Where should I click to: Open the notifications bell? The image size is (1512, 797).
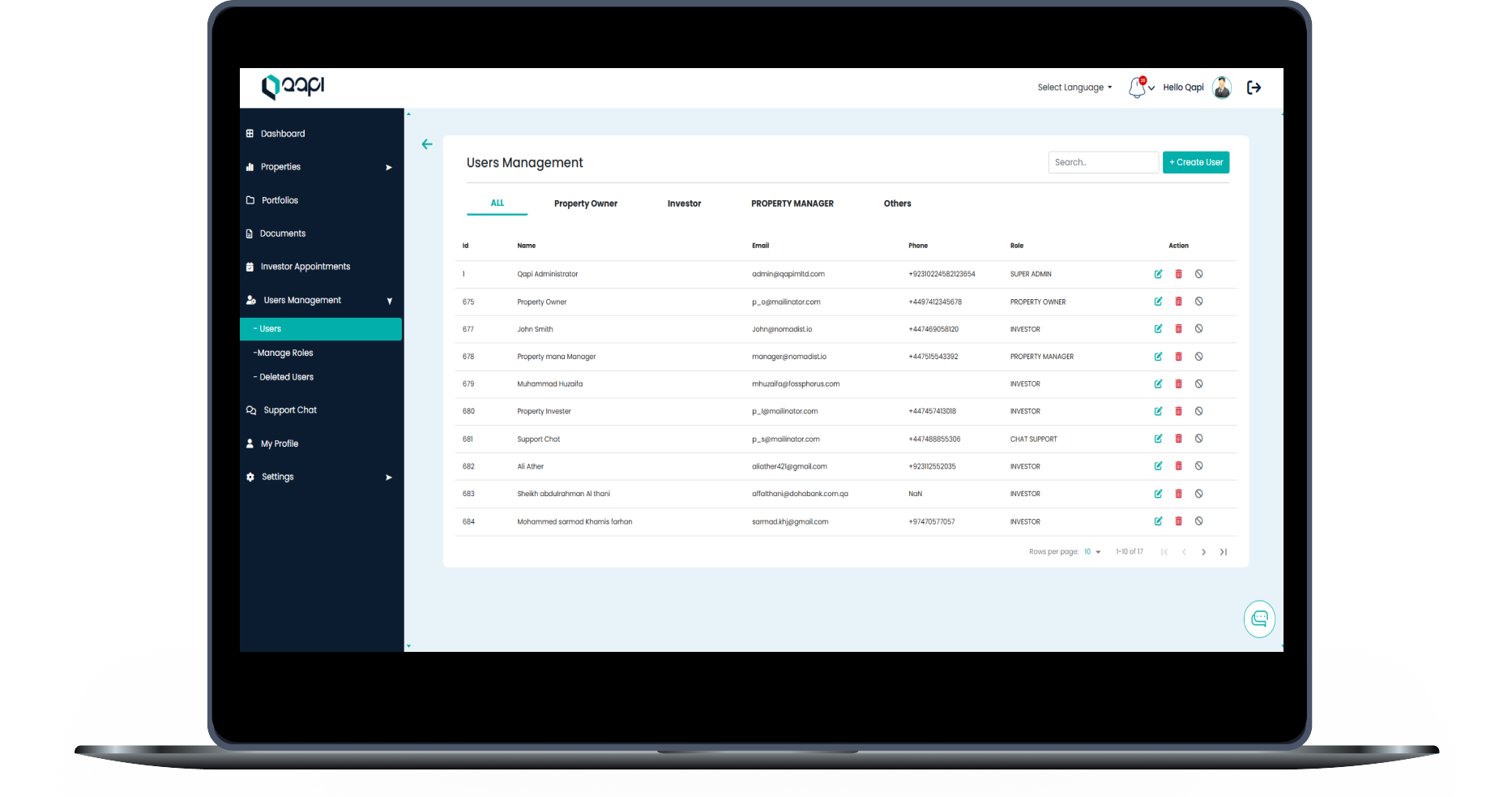click(1138, 88)
